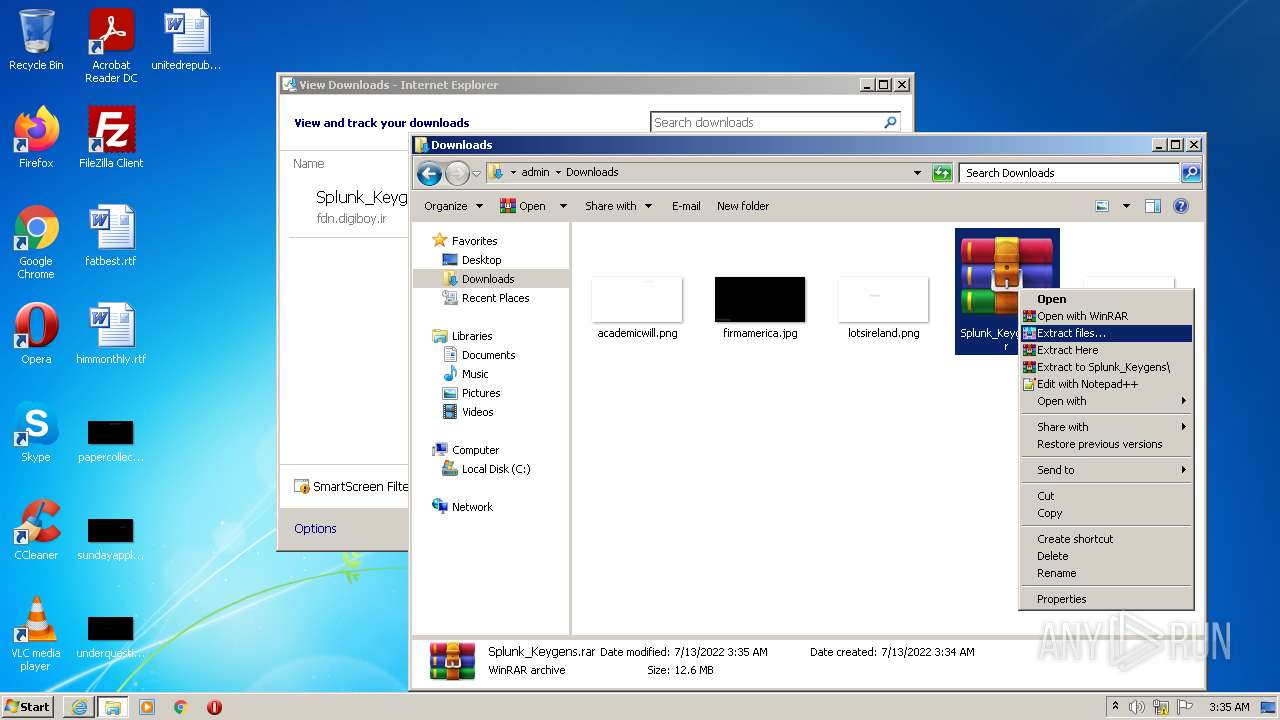This screenshot has width=1280, height=720.
Task: Focus Search Downloads box in Explorer
Action: [1069, 173]
